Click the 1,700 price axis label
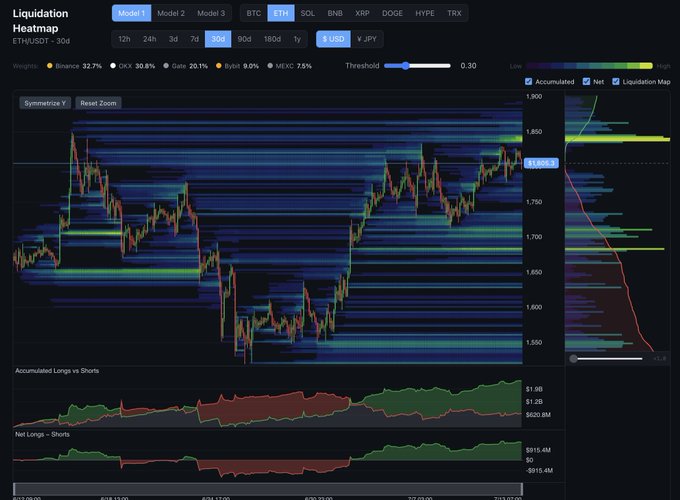The height and width of the screenshot is (500, 680). pyautogui.click(x=534, y=237)
